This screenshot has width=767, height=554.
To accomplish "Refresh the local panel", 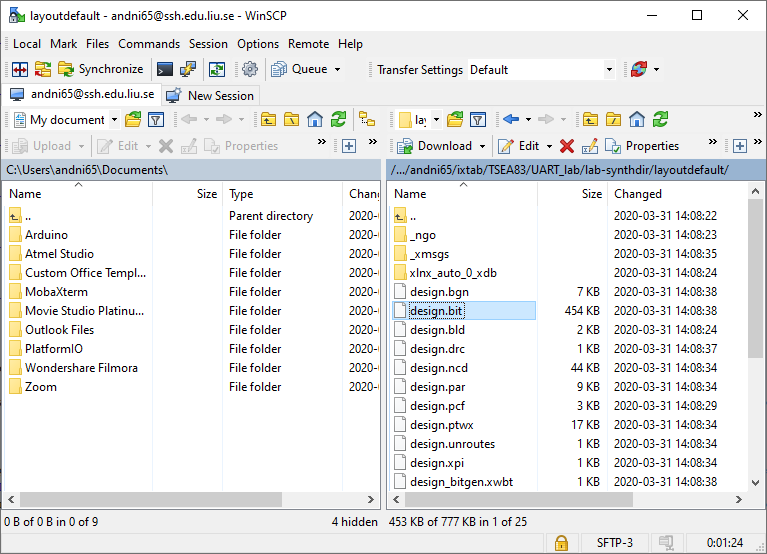I will (x=338, y=120).
